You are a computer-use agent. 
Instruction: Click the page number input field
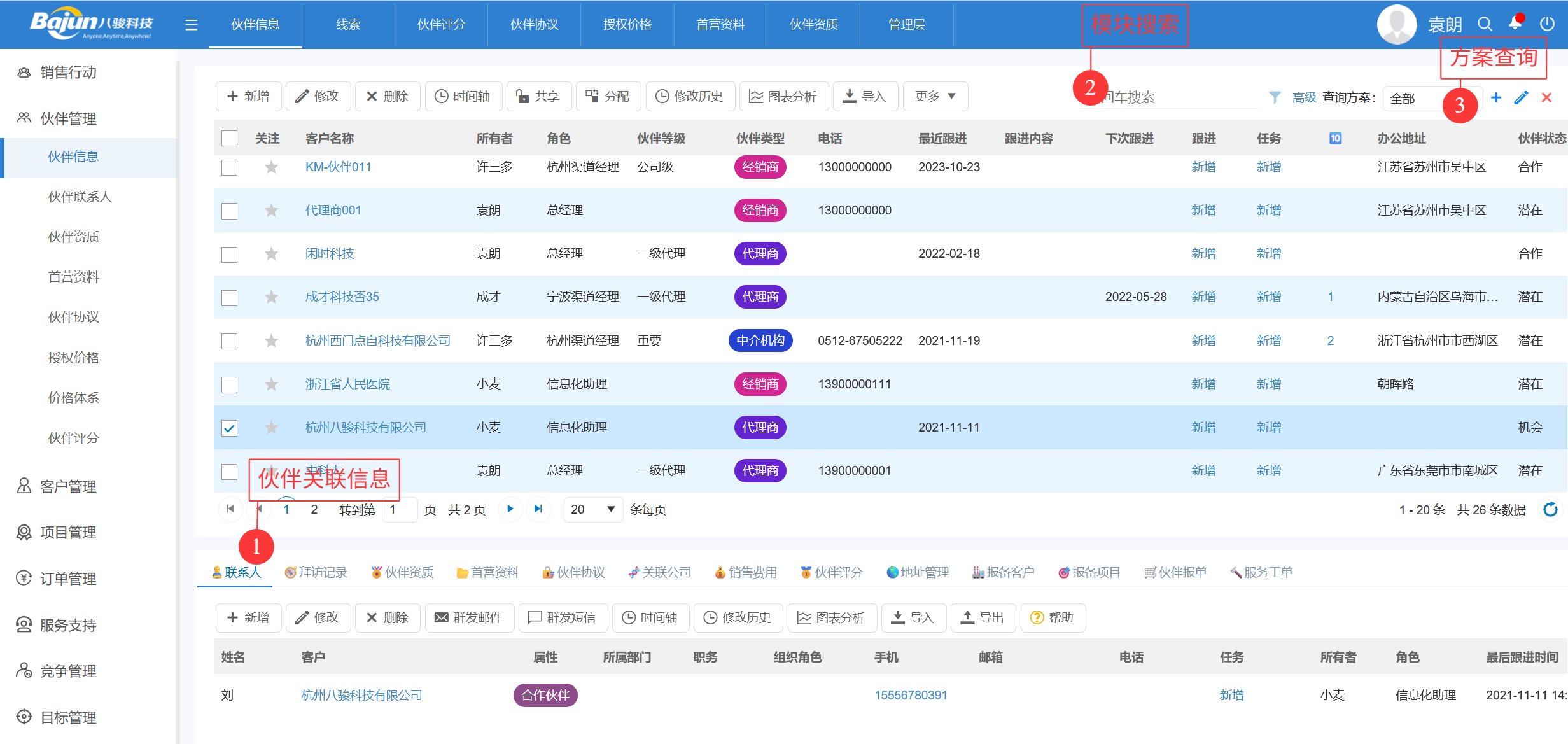(399, 509)
